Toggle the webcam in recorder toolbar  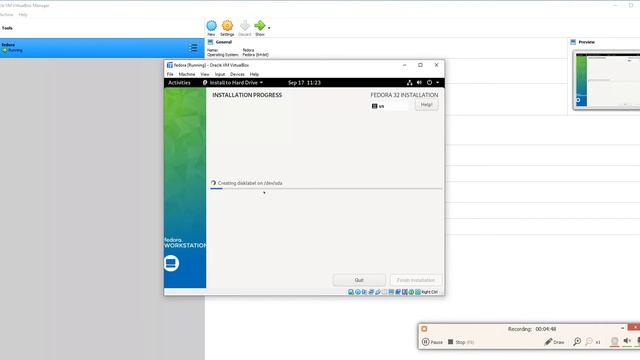pos(614,341)
